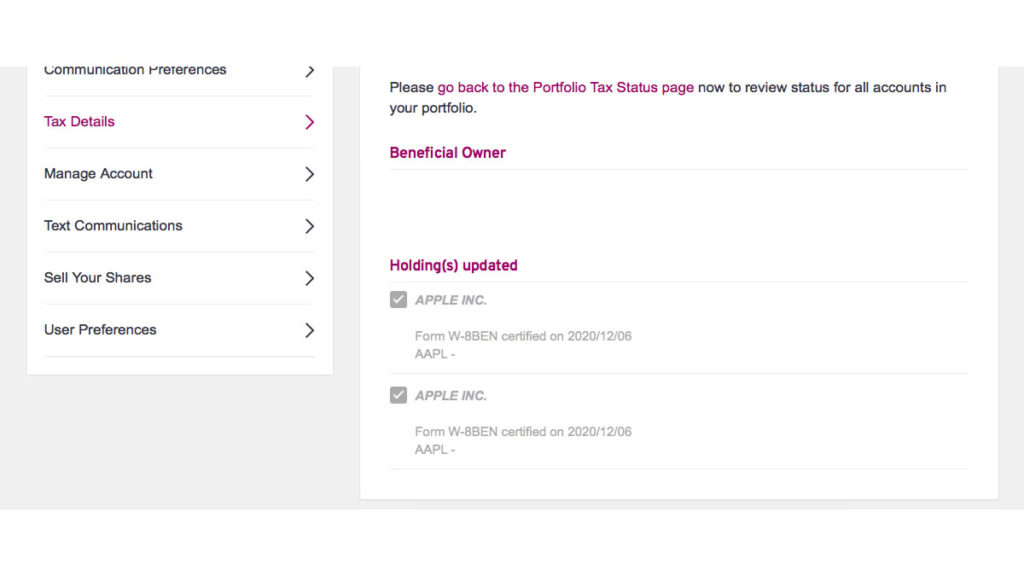Click the first Form W-8BEN certified text
The width and height of the screenshot is (1024, 576).
coord(523,336)
